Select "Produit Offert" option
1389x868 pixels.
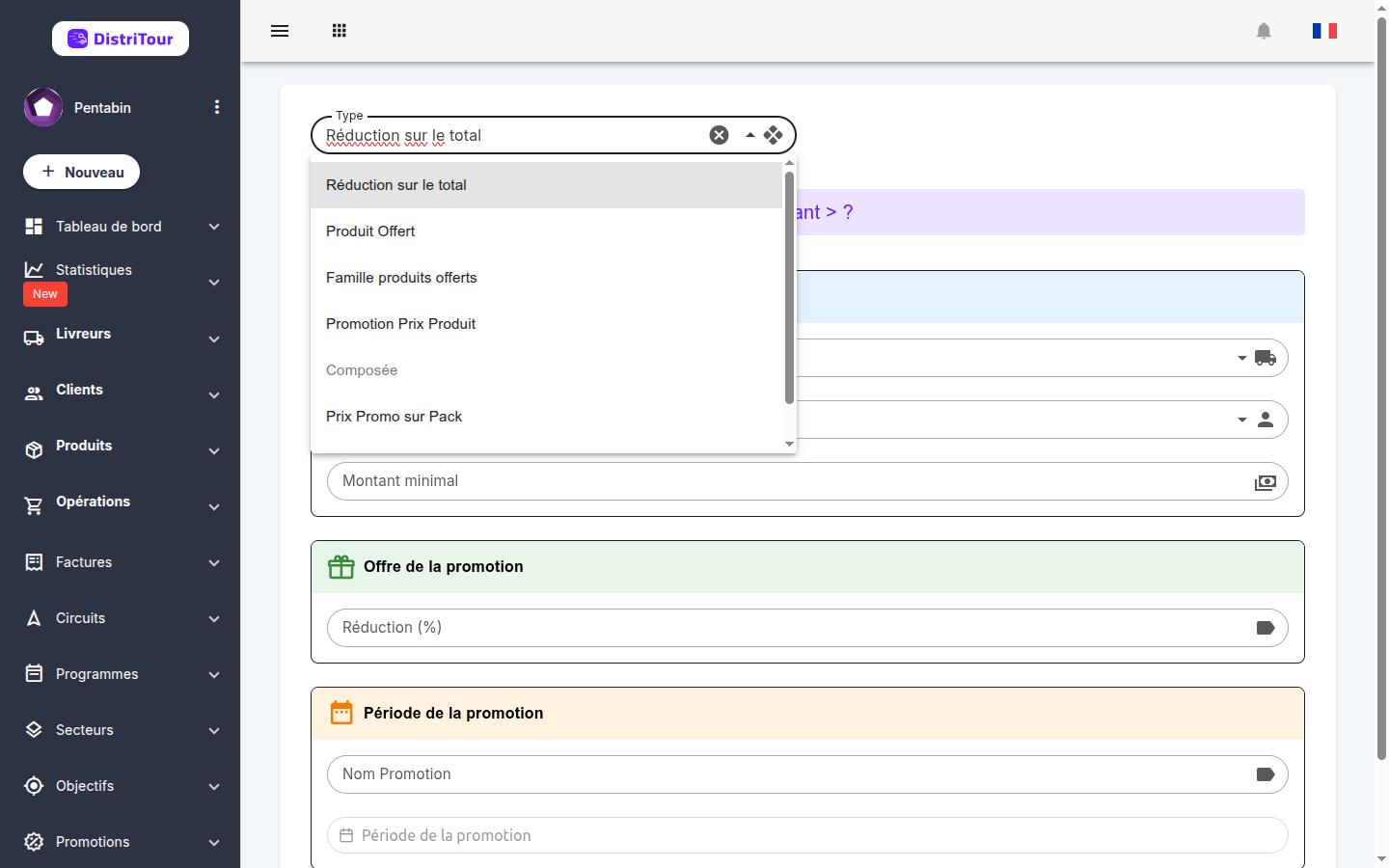point(546,231)
